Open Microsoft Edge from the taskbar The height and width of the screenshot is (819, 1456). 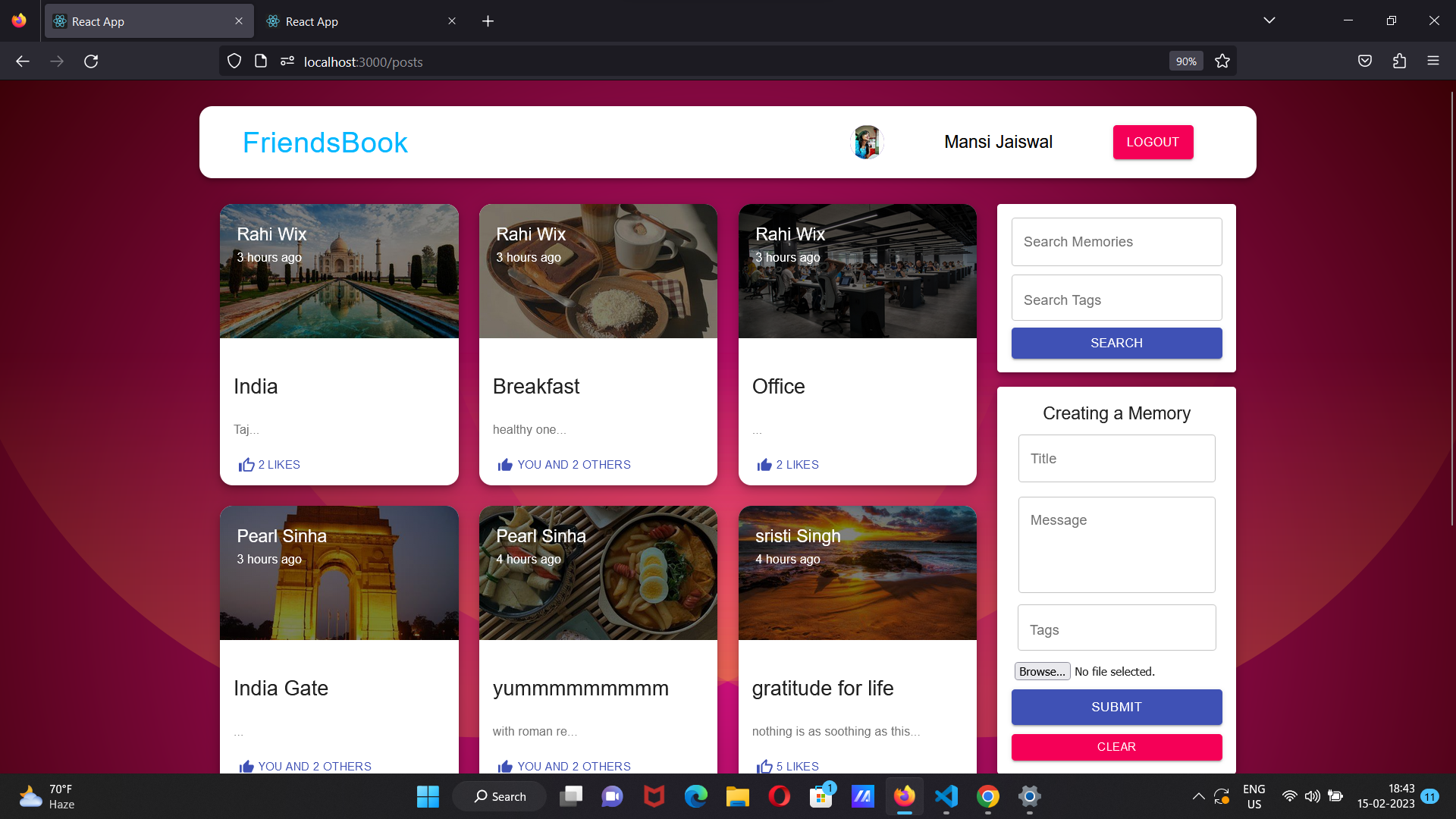point(695,796)
